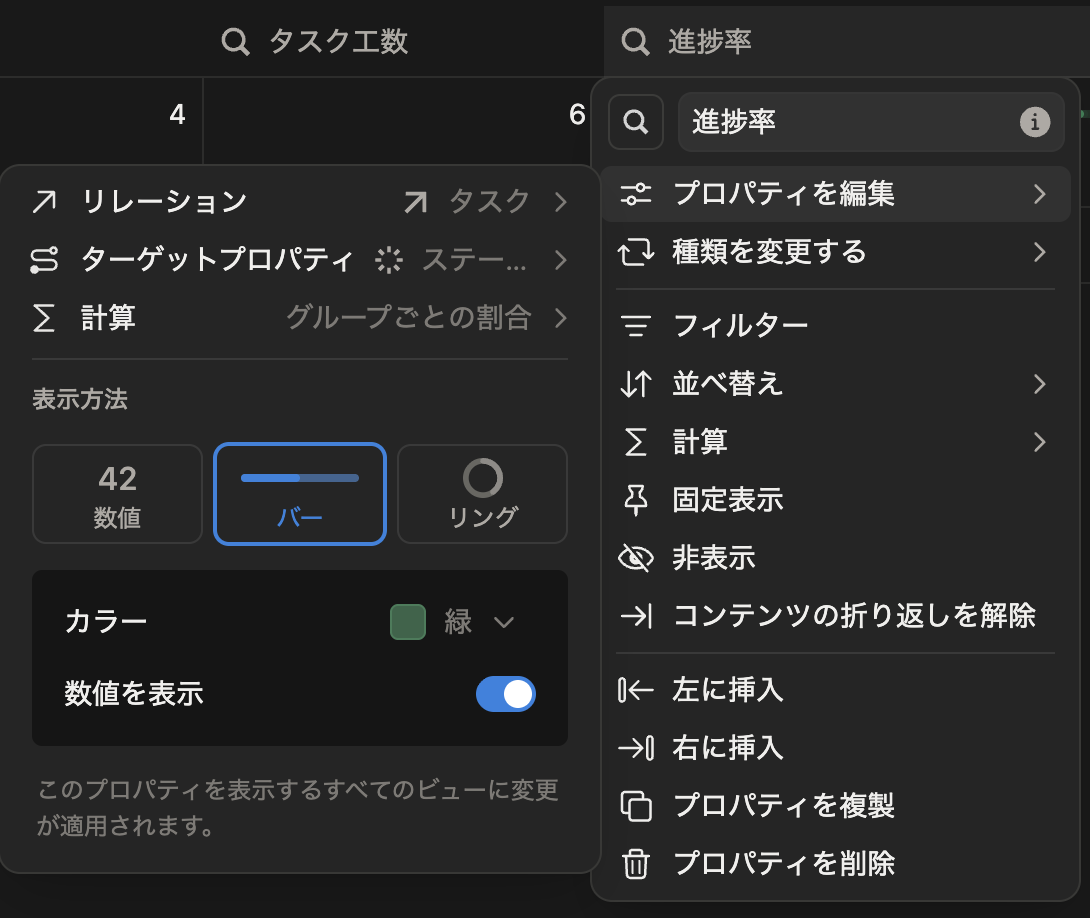Click the trash icon for プロパティを削除
1090x918 pixels.
635,863
